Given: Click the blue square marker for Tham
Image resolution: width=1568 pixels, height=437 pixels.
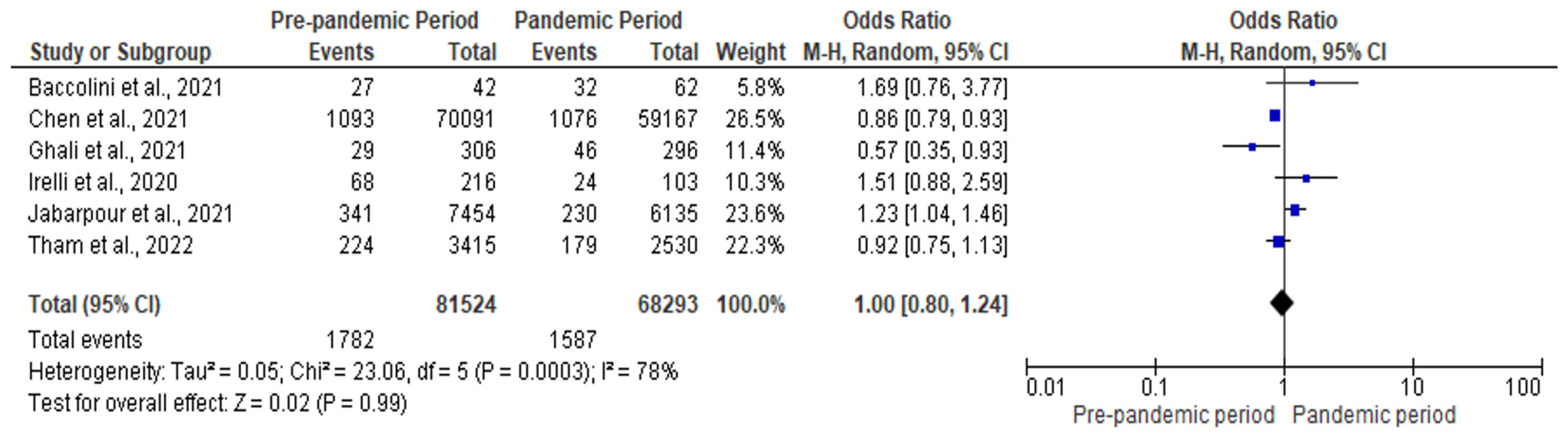Looking at the screenshot, I should coord(1278,242).
